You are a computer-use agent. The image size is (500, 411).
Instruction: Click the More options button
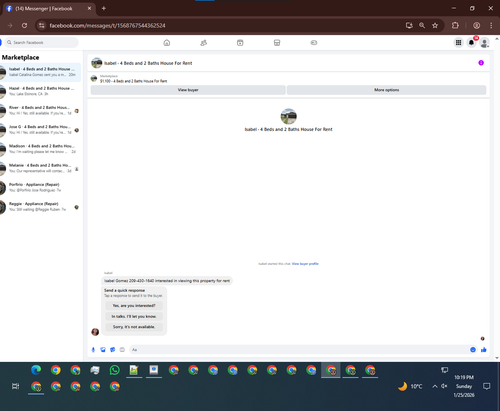coord(386,90)
